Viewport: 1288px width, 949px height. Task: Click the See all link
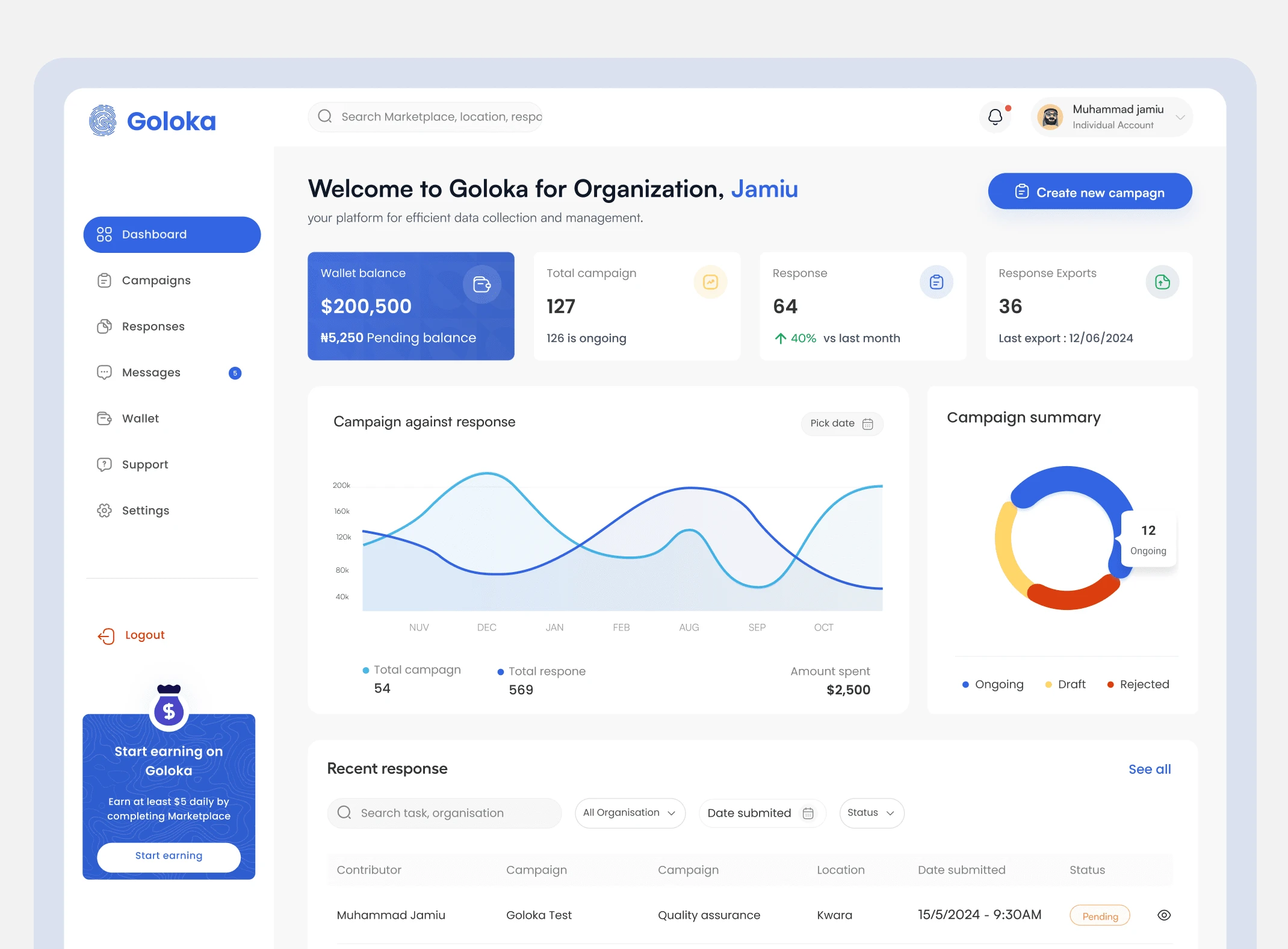point(1149,769)
